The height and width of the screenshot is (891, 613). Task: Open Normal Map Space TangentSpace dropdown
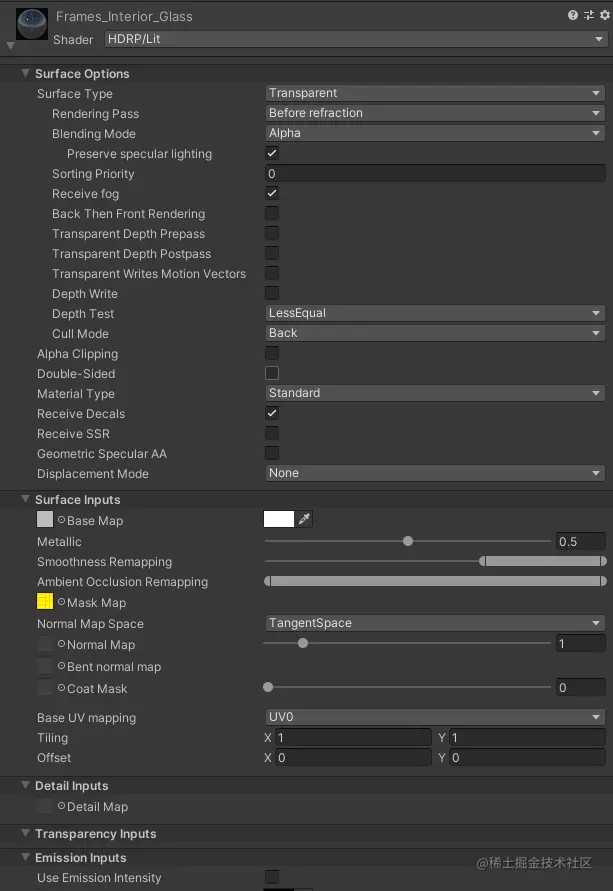coord(435,623)
